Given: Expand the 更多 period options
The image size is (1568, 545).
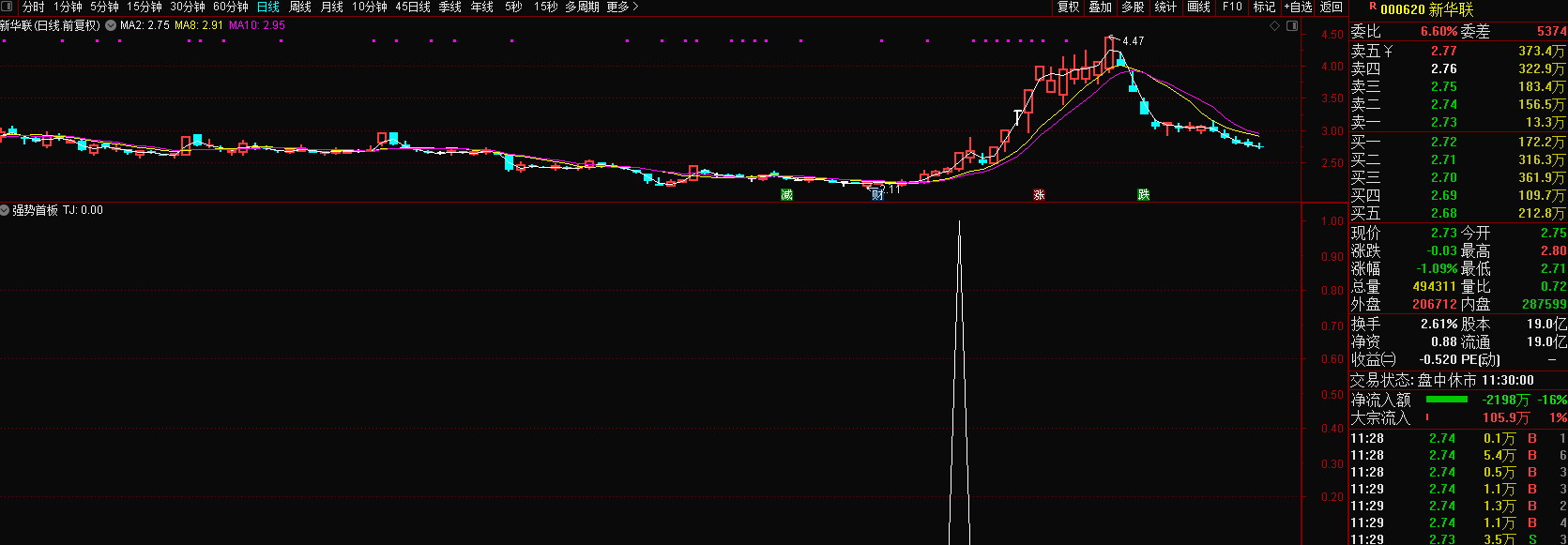Looking at the screenshot, I should [622, 7].
